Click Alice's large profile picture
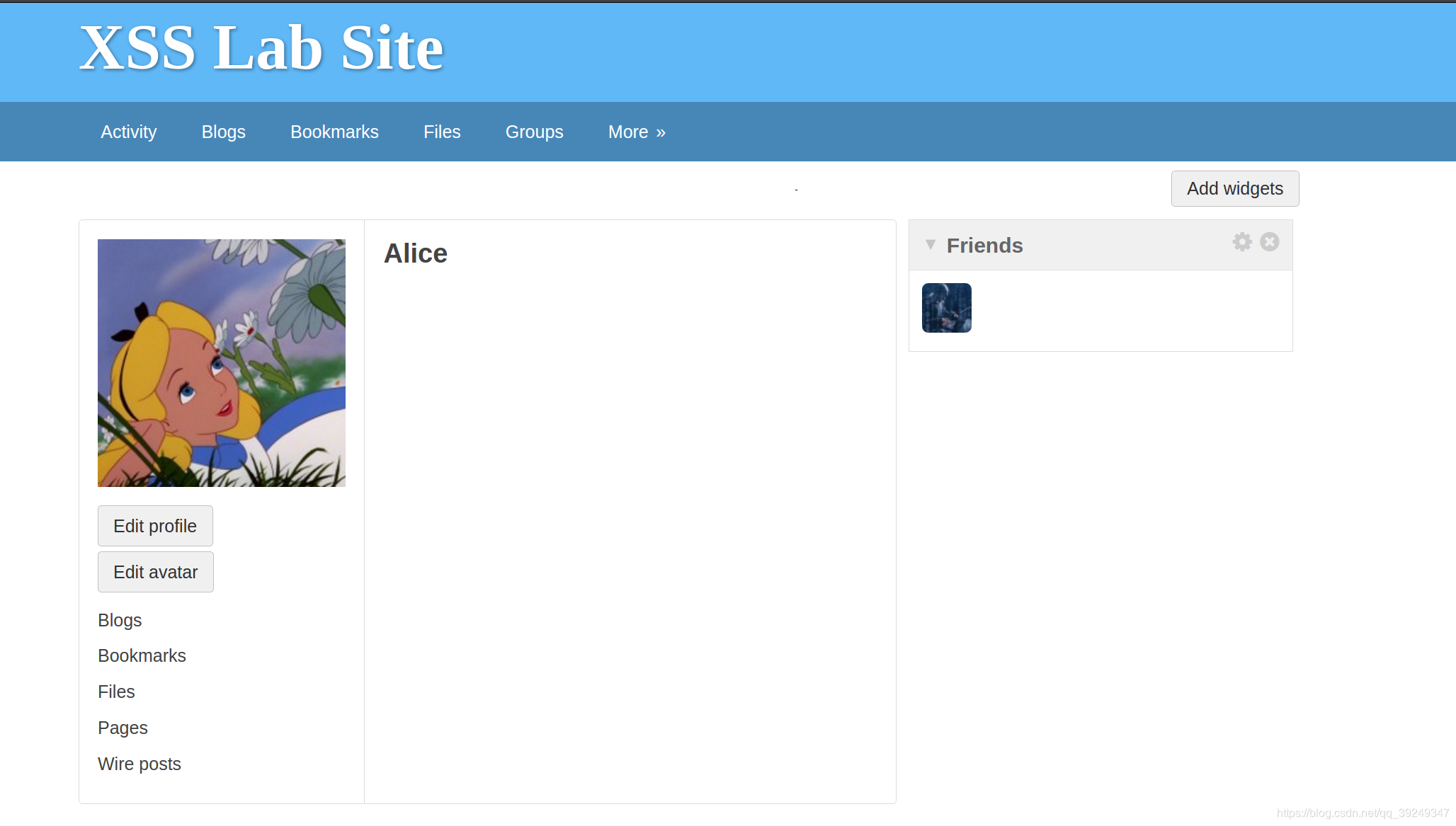Viewport: 1456px width, 826px height. [x=221, y=362]
